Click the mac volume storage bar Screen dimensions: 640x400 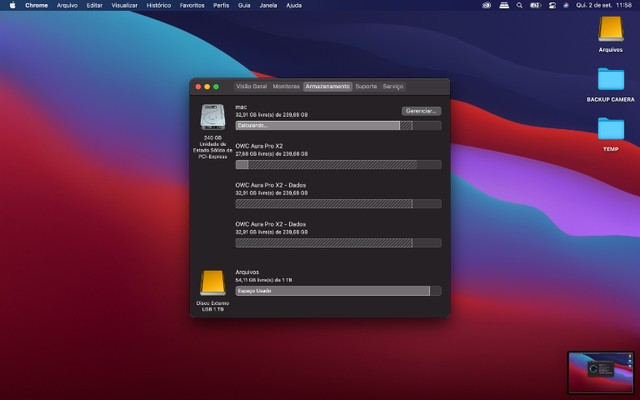pos(338,126)
